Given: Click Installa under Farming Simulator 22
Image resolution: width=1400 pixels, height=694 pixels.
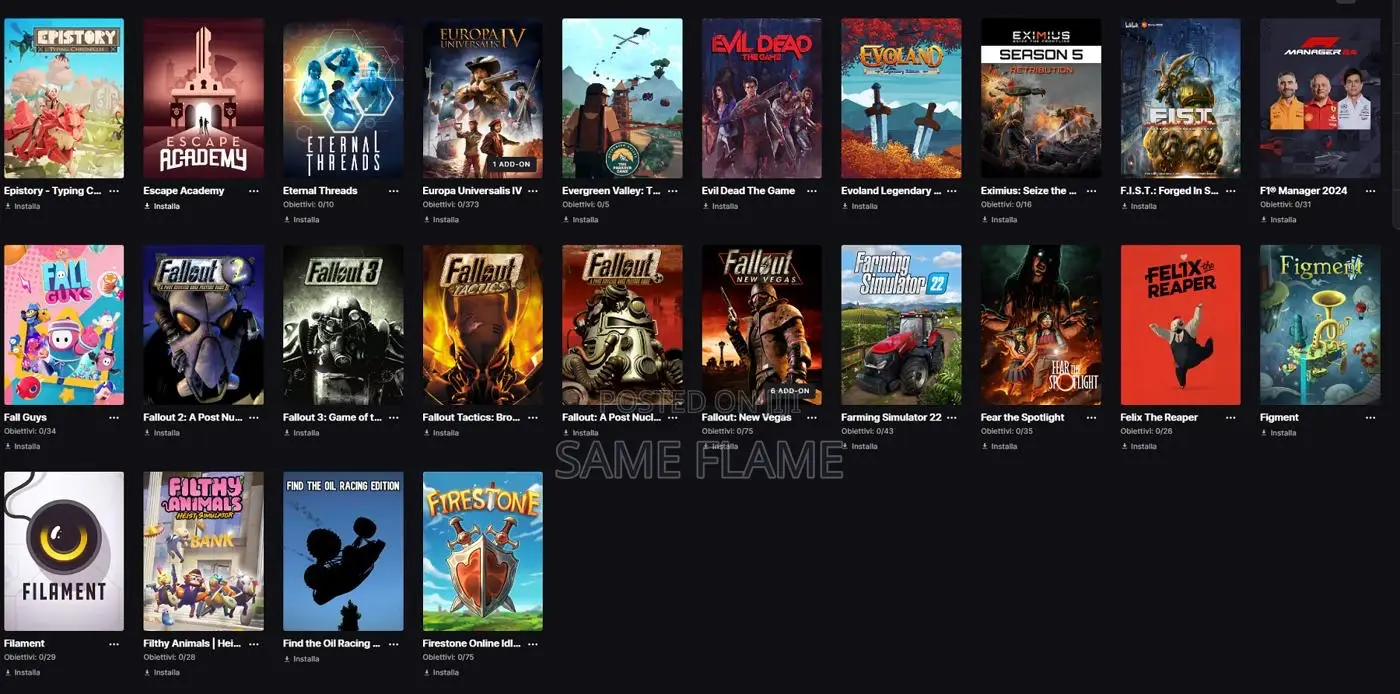Looking at the screenshot, I should coord(860,447).
